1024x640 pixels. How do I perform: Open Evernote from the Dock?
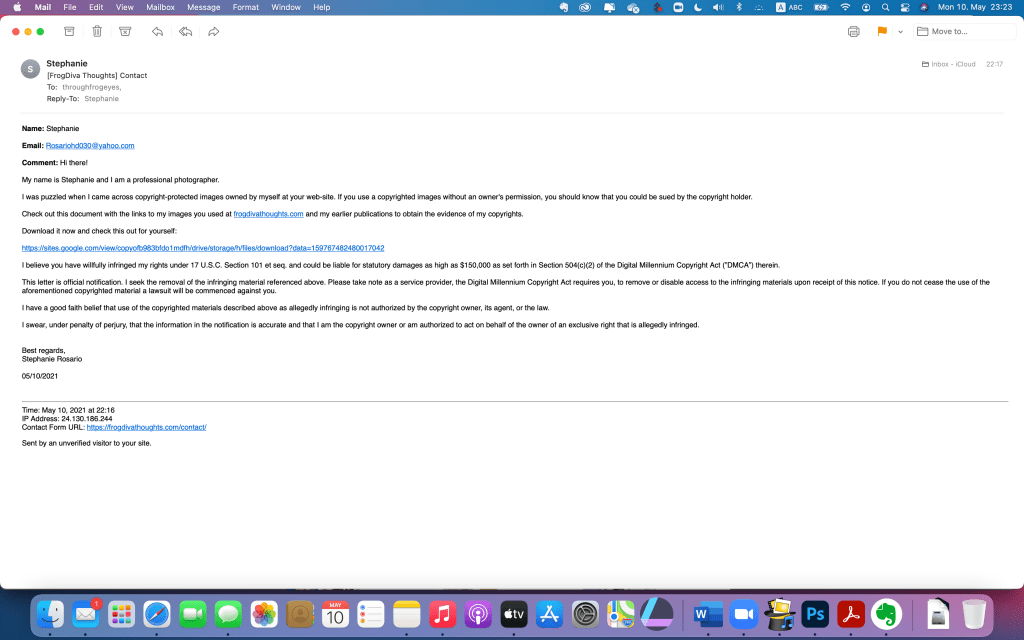pyautogui.click(x=884, y=613)
